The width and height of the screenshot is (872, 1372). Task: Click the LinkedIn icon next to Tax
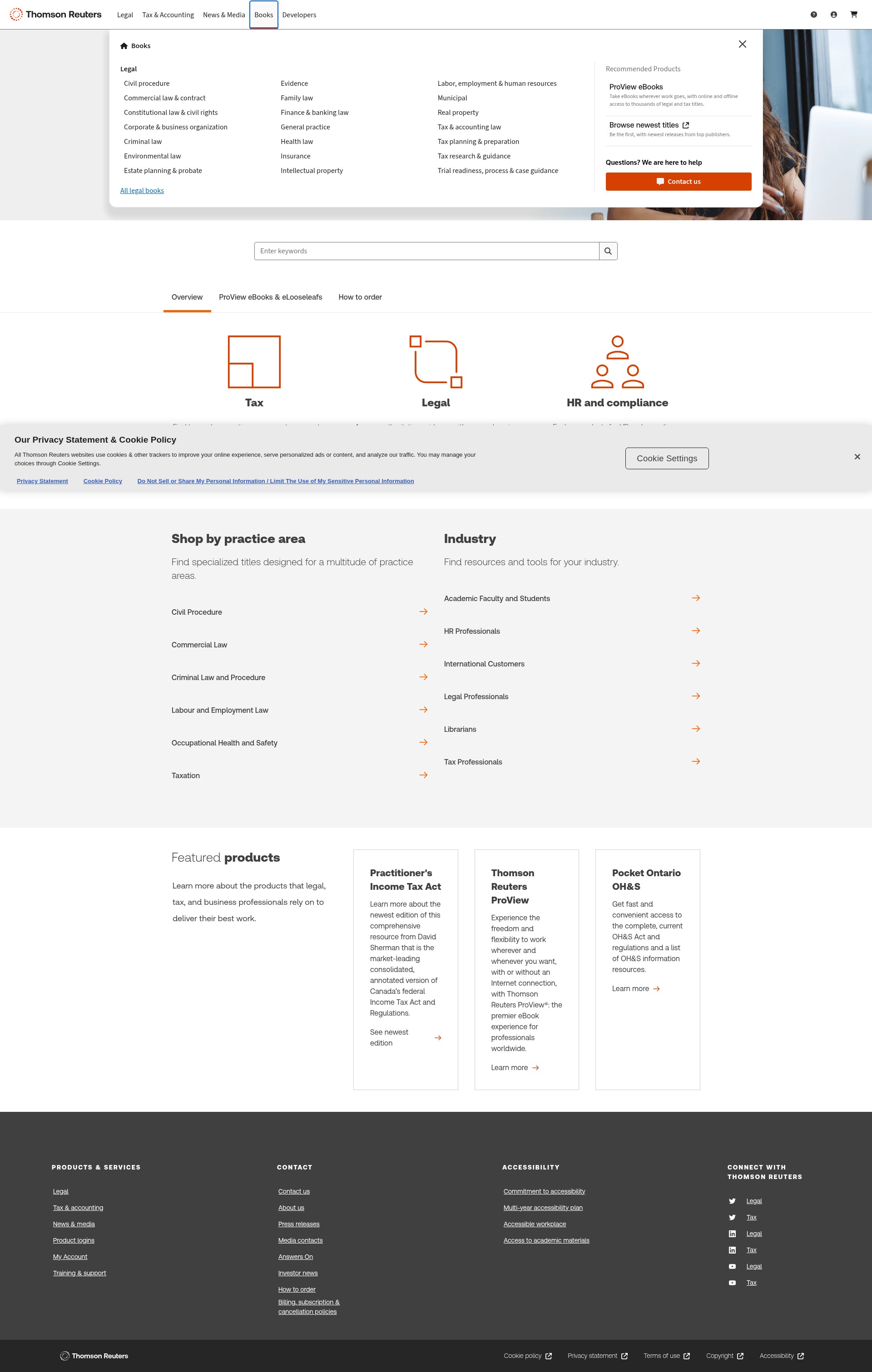[732, 1250]
